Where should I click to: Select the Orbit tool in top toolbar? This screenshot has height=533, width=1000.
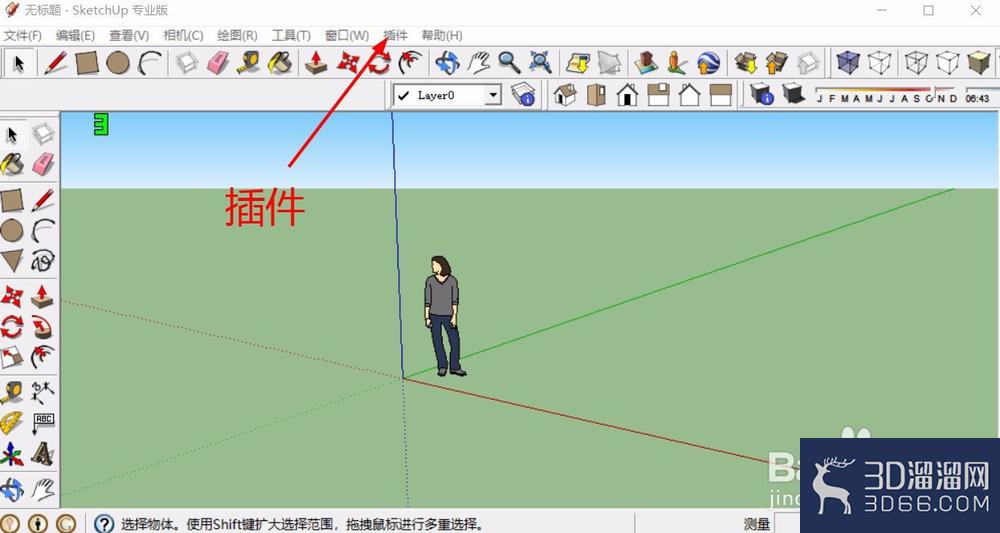click(447, 62)
